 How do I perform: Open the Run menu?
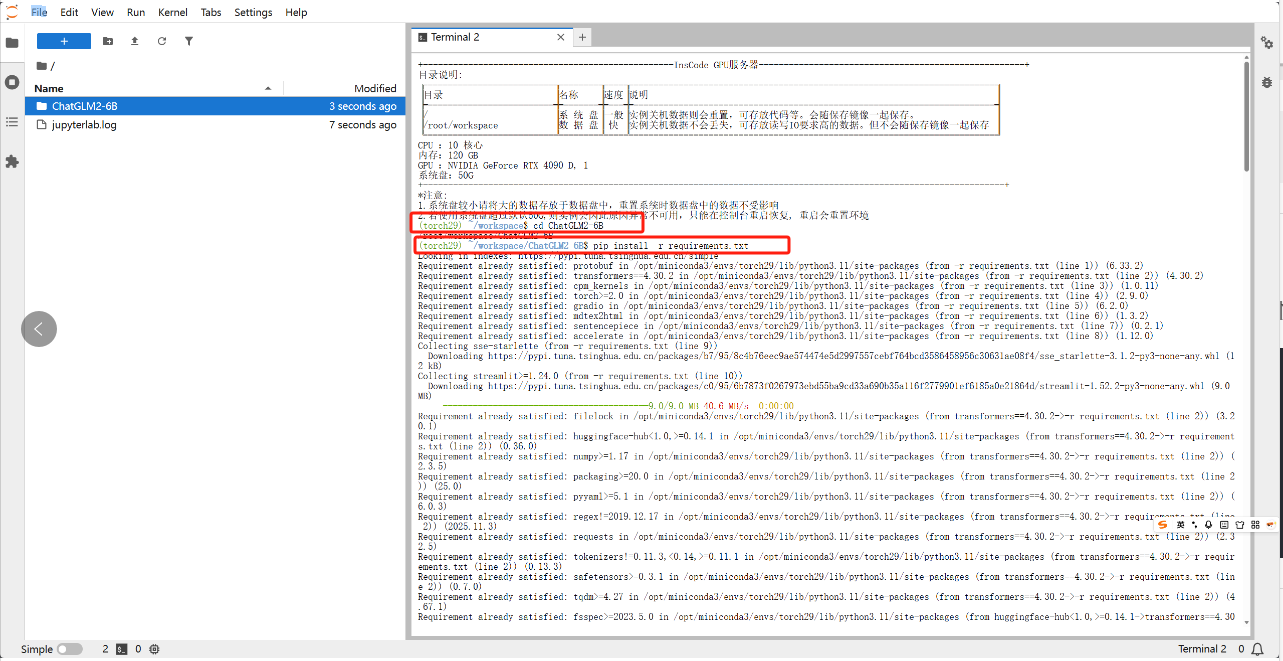point(136,12)
